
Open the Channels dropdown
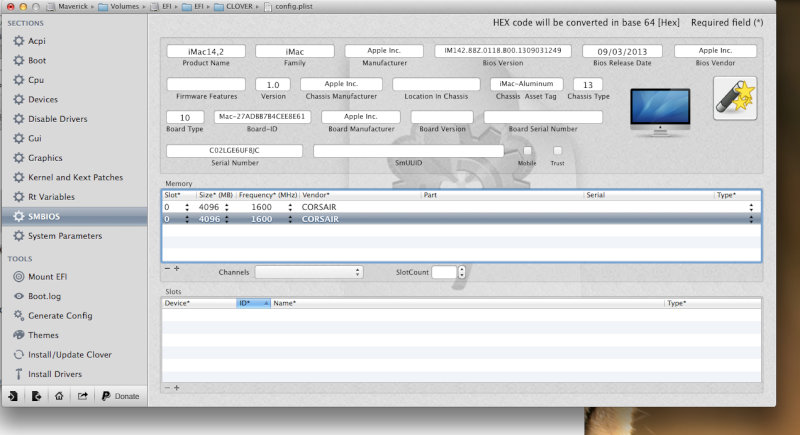click(309, 272)
